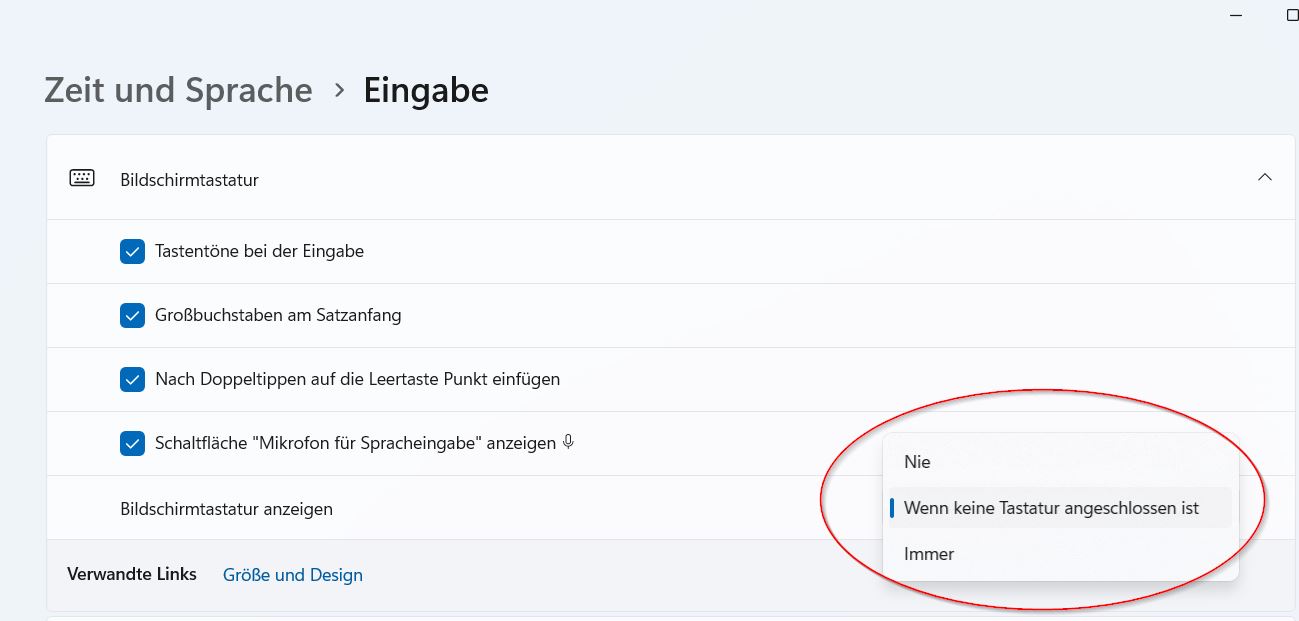Screen dimensions: 1299x621
Task: Click the Eingabe page heading
Action: coord(426,90)
